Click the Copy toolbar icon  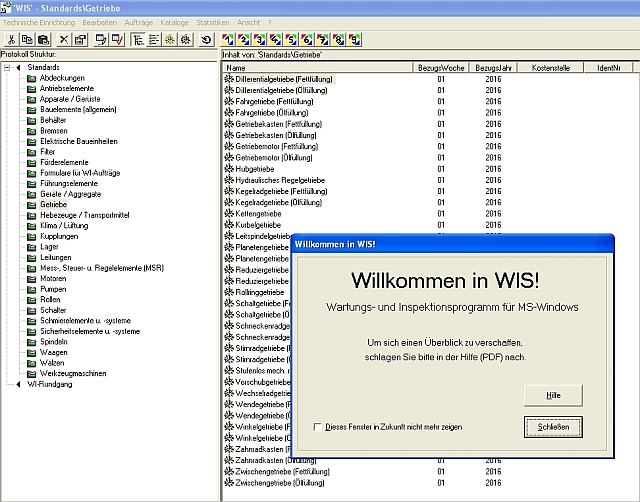click(x=27, y=40)
